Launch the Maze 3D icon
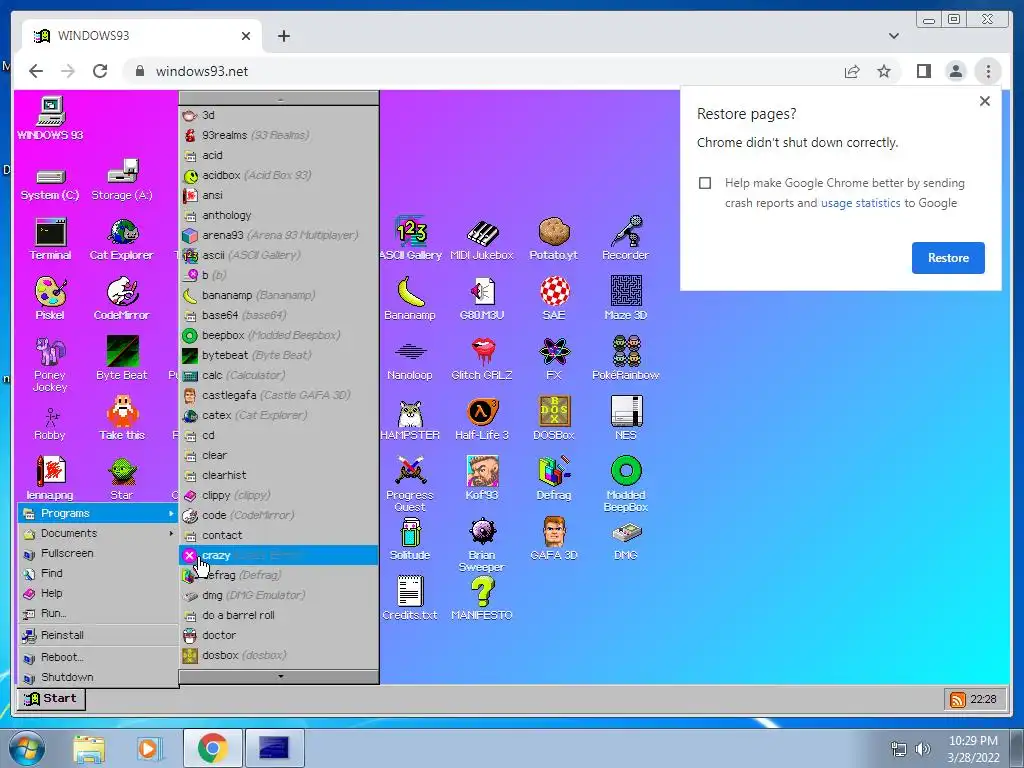Screen dimensions: 1024x768 [x=626, y=298]
